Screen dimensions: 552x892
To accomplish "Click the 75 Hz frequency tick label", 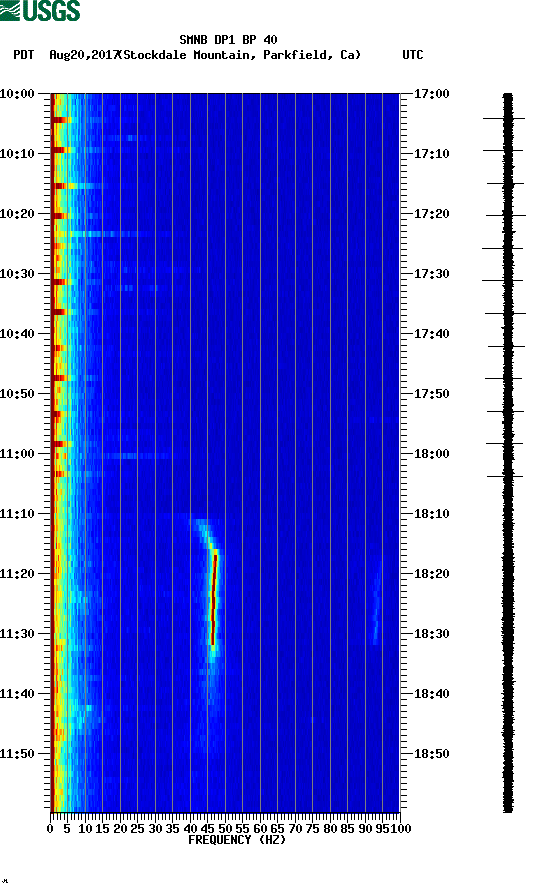I will tap(312, 829).
